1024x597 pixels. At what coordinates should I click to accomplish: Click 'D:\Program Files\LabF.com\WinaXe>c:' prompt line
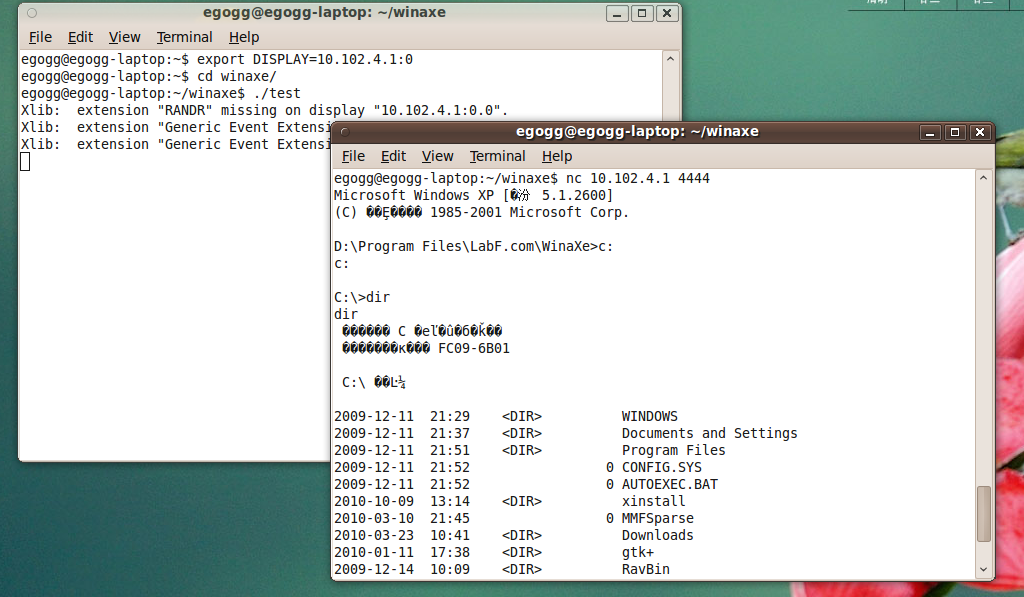pos(473,246)
